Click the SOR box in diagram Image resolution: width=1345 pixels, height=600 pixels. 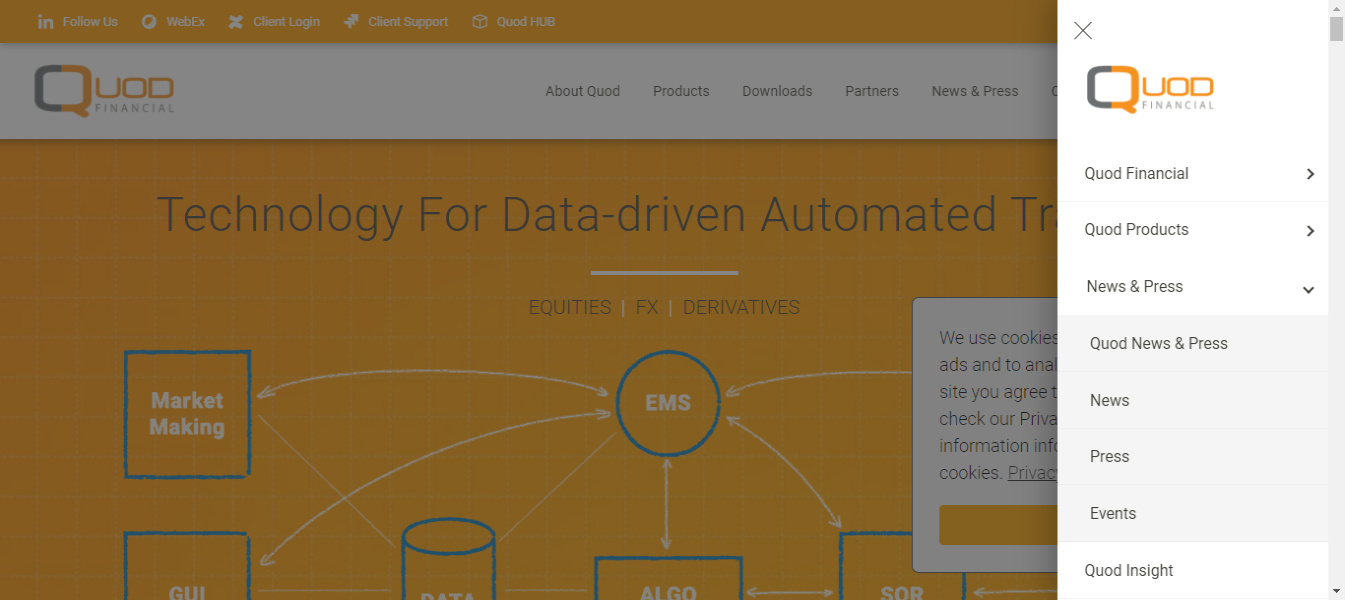coord(902,567)
